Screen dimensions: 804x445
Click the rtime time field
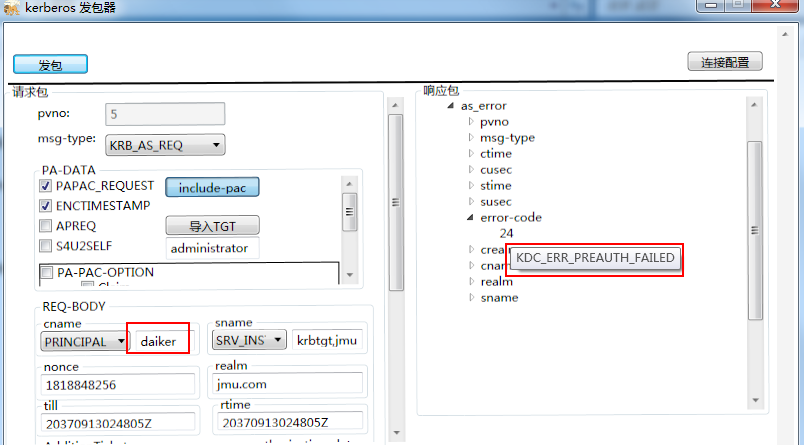(290, 422)
